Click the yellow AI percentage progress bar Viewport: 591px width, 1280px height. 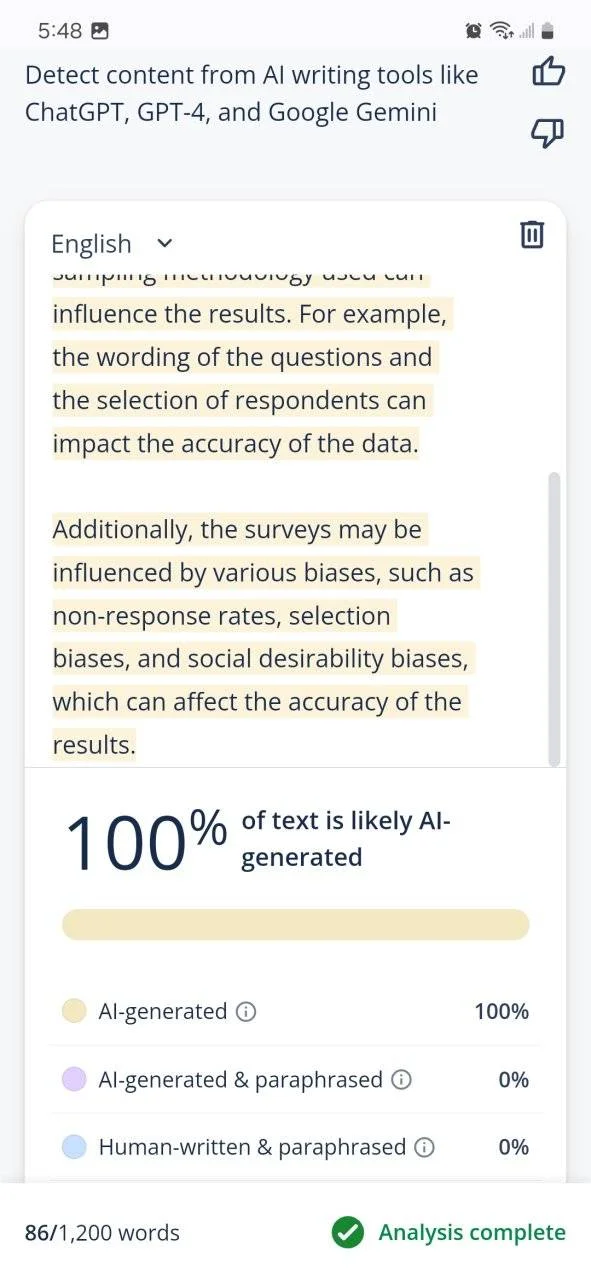(x=295, y=924)
